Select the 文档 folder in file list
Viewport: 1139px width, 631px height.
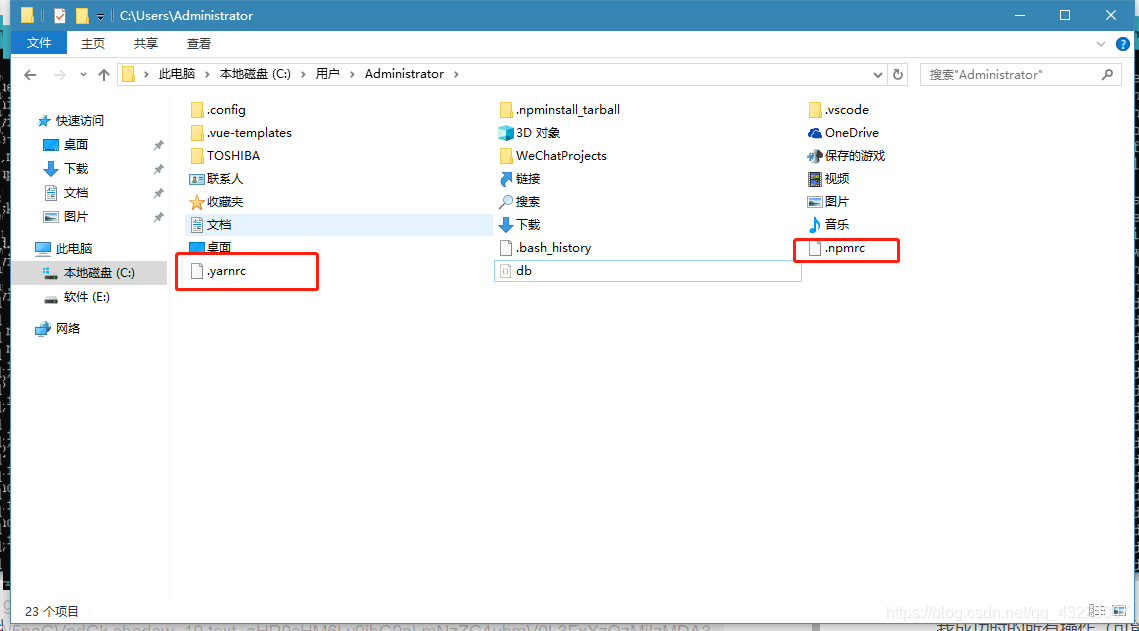pos(339,224)
